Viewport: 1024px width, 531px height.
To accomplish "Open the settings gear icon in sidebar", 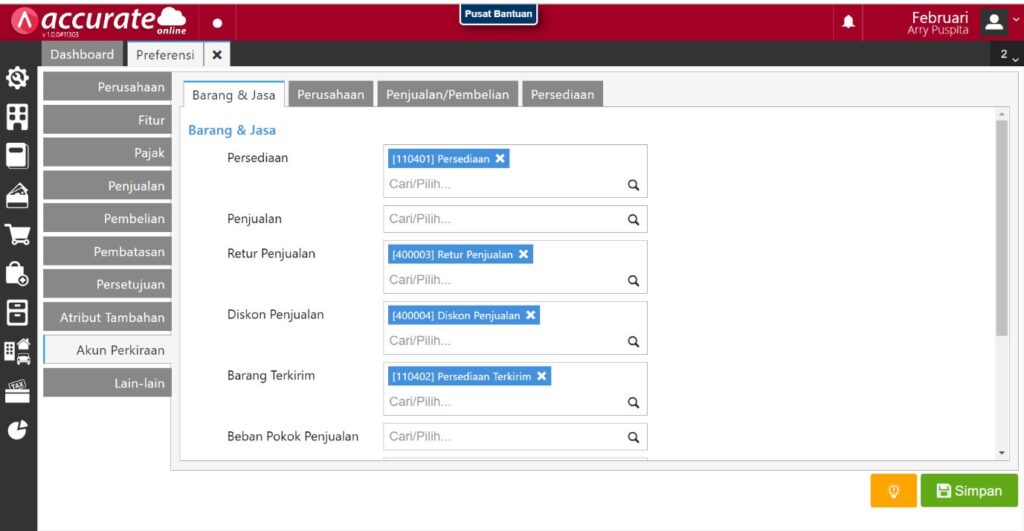I will point(17,79).
